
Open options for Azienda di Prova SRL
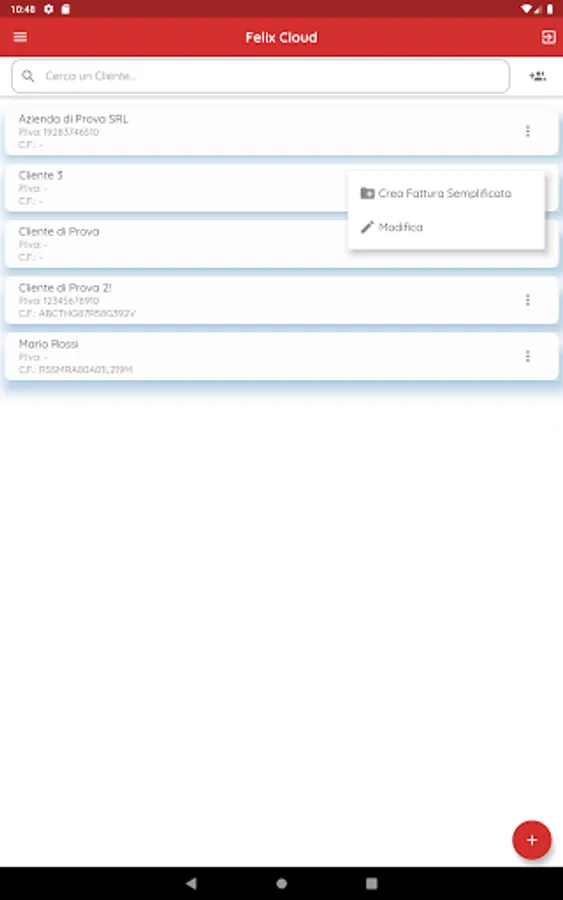(527, 131)
